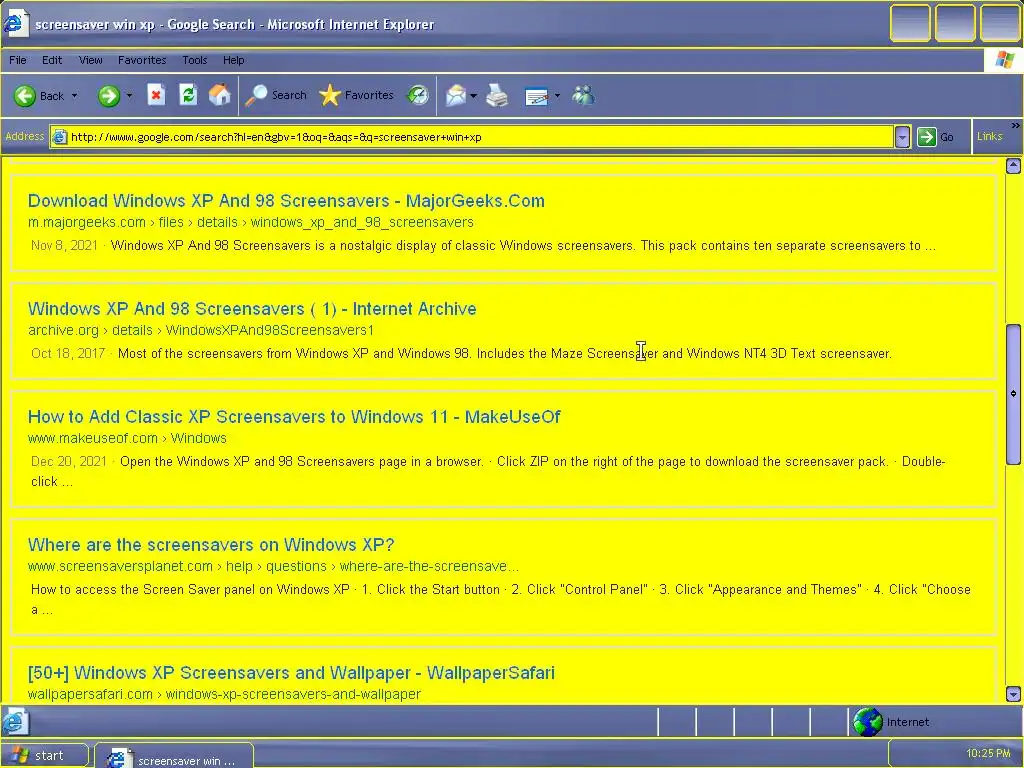Screen dimensions: 1024x768
Task: Stop page loading with red X icon
Action: tap(156, 95)
